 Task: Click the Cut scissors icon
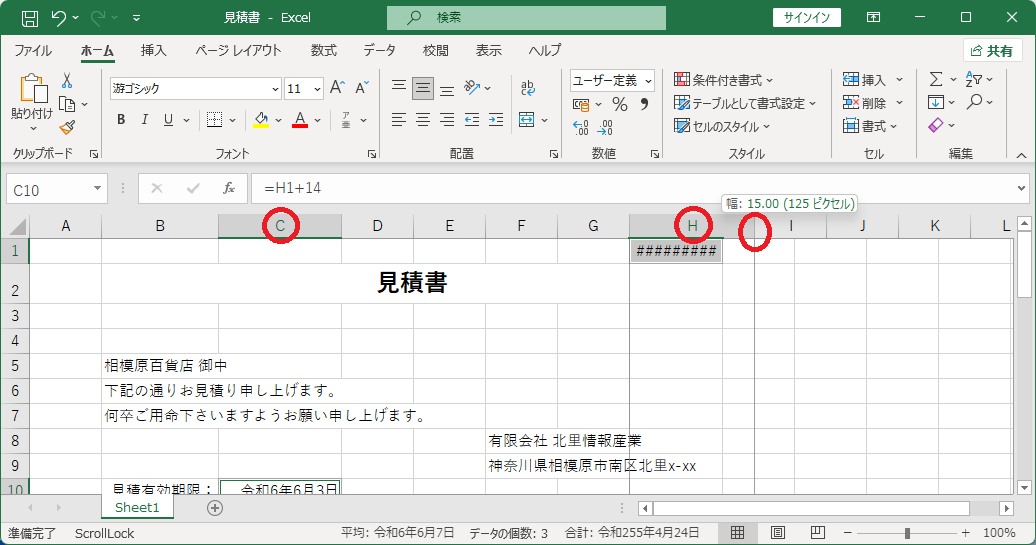tap(67, 81)
